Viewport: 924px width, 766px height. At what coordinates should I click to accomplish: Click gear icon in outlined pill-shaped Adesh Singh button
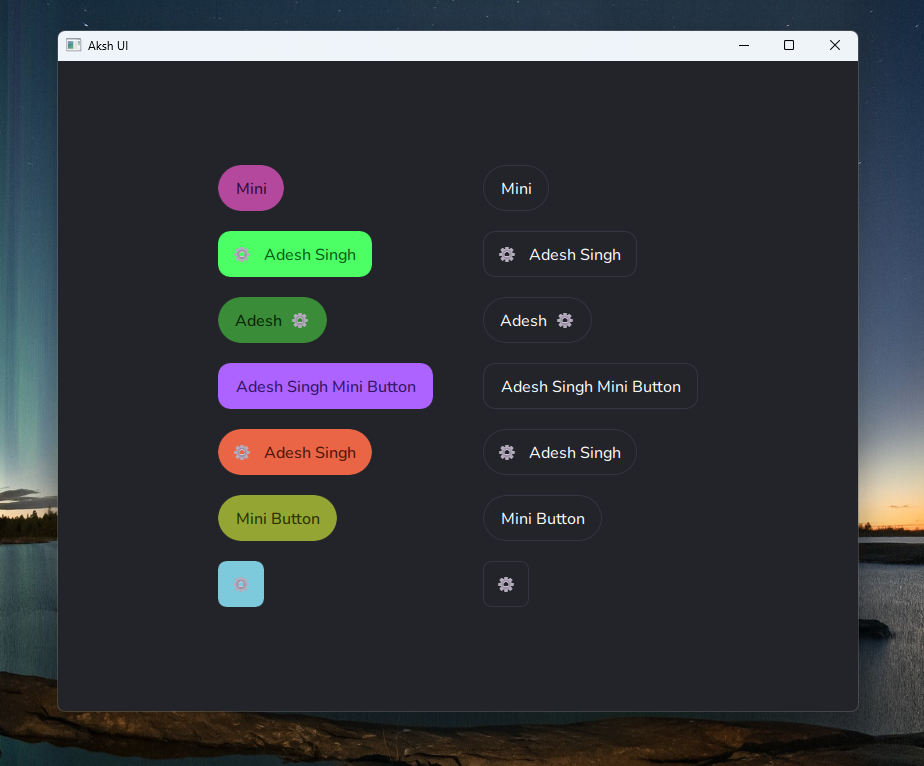coord(507,452)
